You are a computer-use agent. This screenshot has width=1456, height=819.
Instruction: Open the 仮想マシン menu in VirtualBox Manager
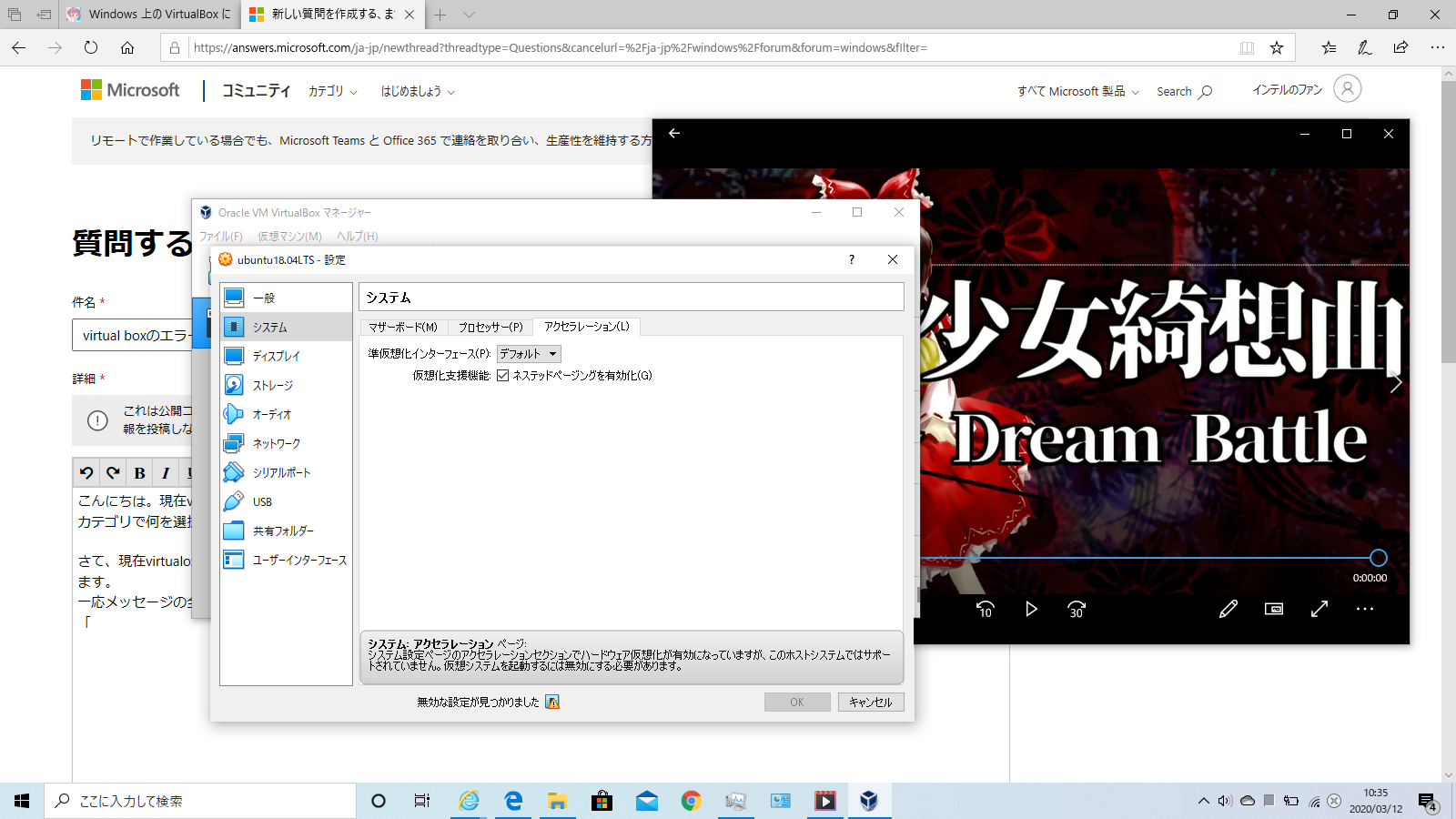pyautogui.click(x=289, y=236)
